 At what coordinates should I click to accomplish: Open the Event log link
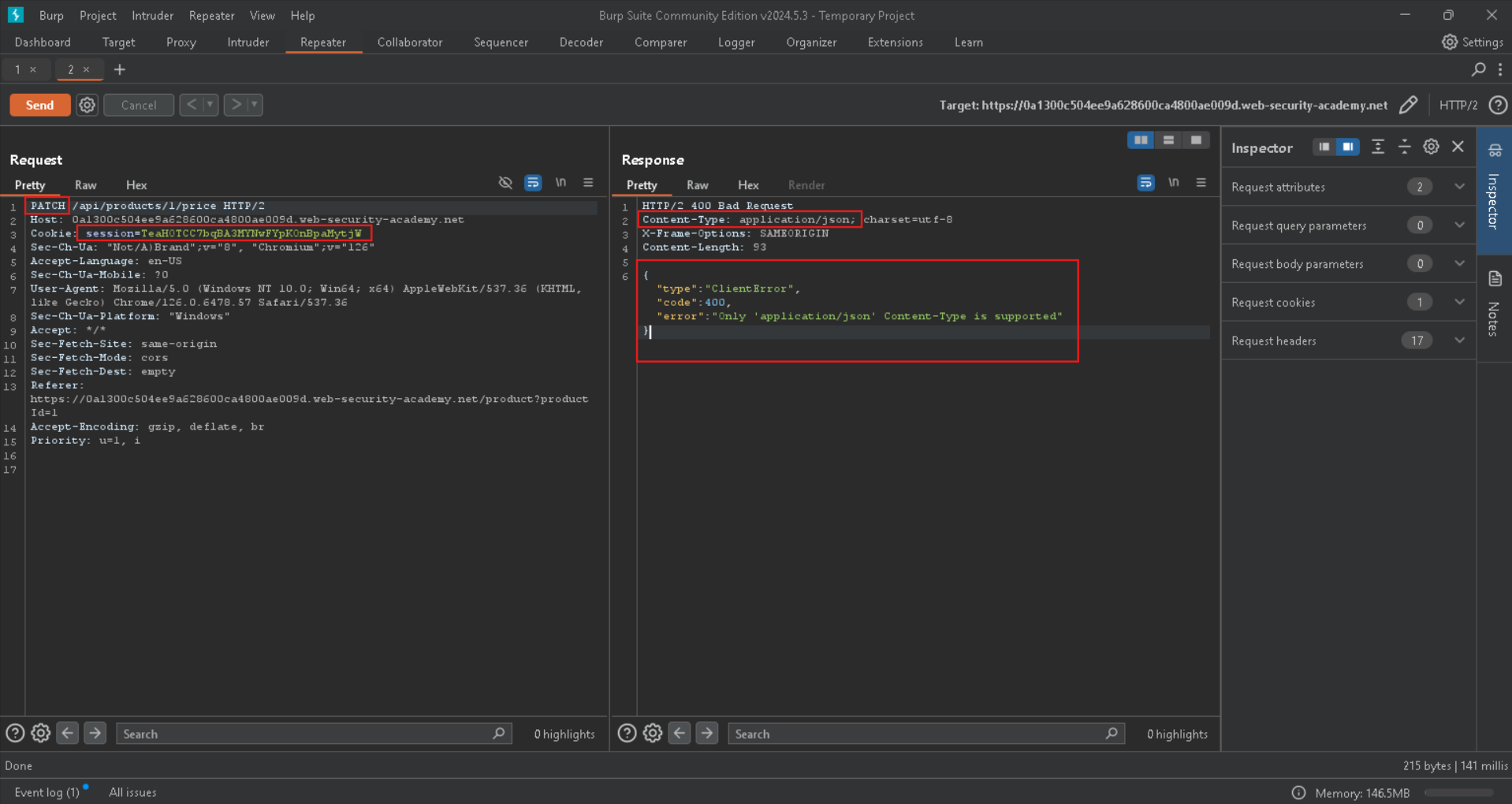point(47,792)
